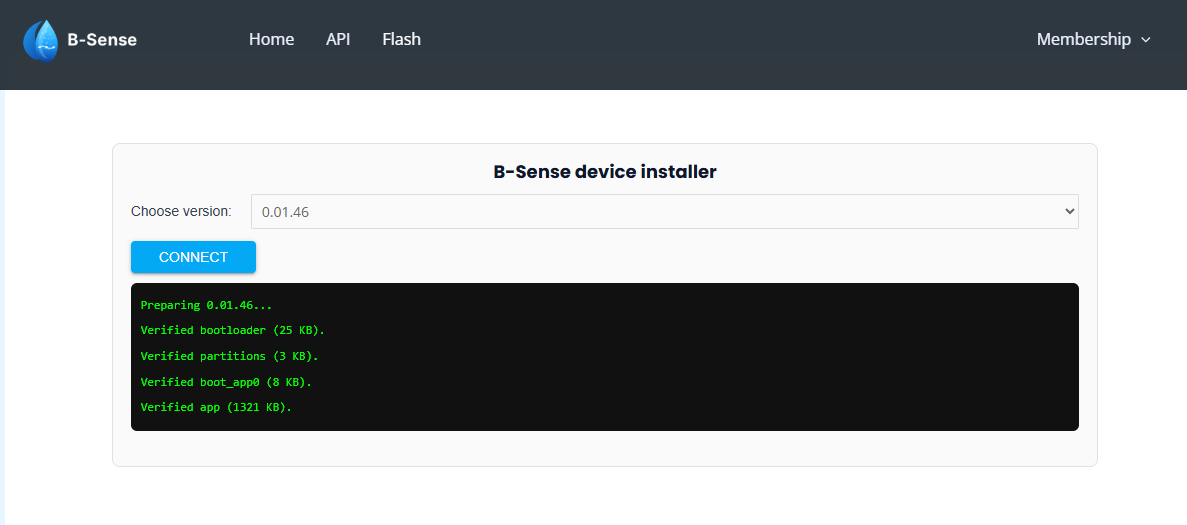Select the 'Verified bootloader (25 KB)' log line
The height and width of the screenshot is (525, 1187).
(232, 330)
